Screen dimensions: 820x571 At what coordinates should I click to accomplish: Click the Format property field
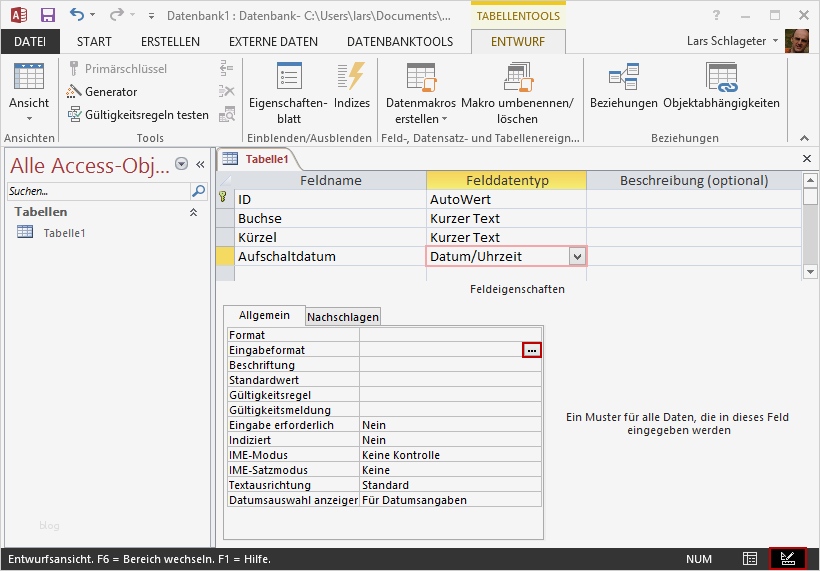pyautogui.click(x=450, y=335)
